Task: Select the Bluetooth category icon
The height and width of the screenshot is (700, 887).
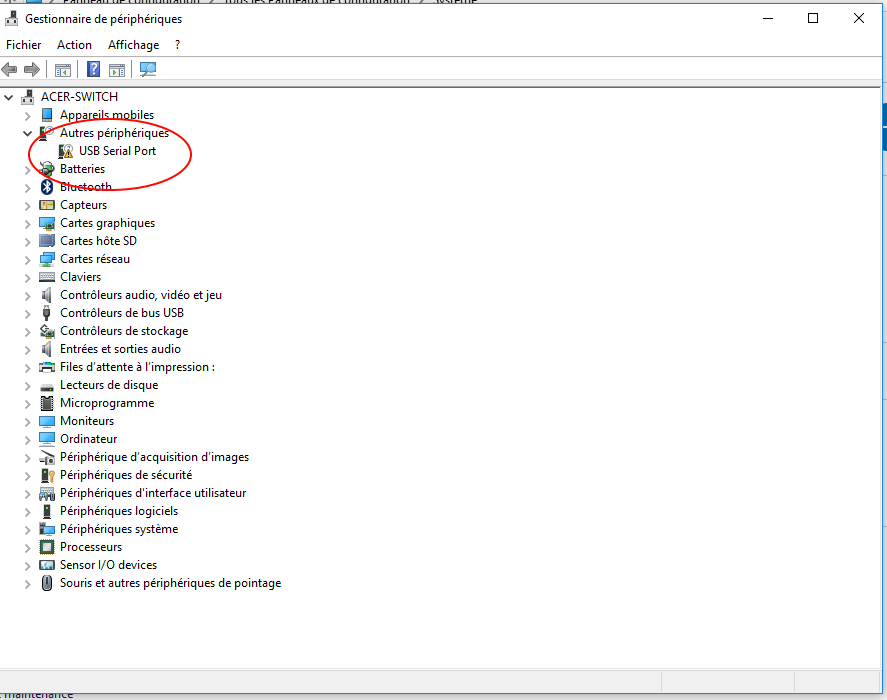Action: coord(47,187)
